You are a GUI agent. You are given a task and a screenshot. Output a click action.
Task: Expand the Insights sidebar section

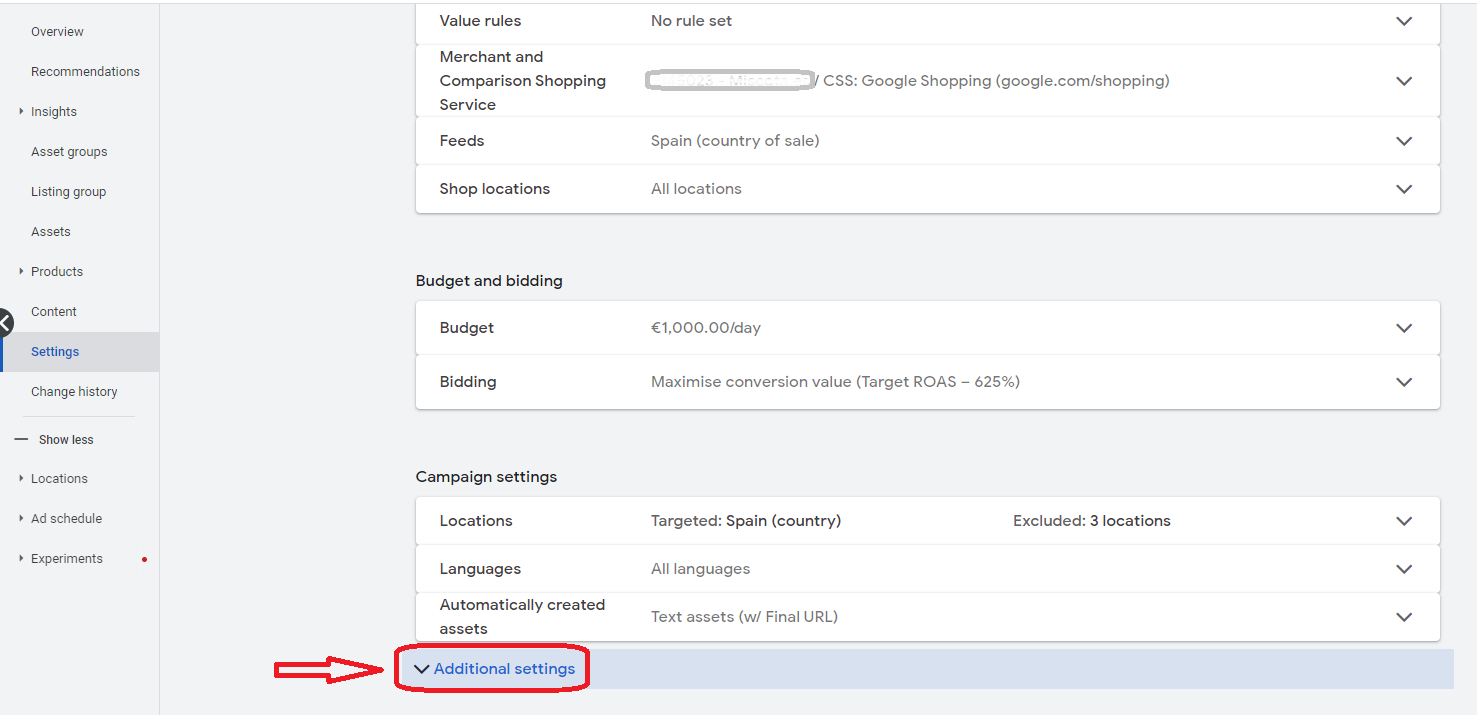point(21,111)
